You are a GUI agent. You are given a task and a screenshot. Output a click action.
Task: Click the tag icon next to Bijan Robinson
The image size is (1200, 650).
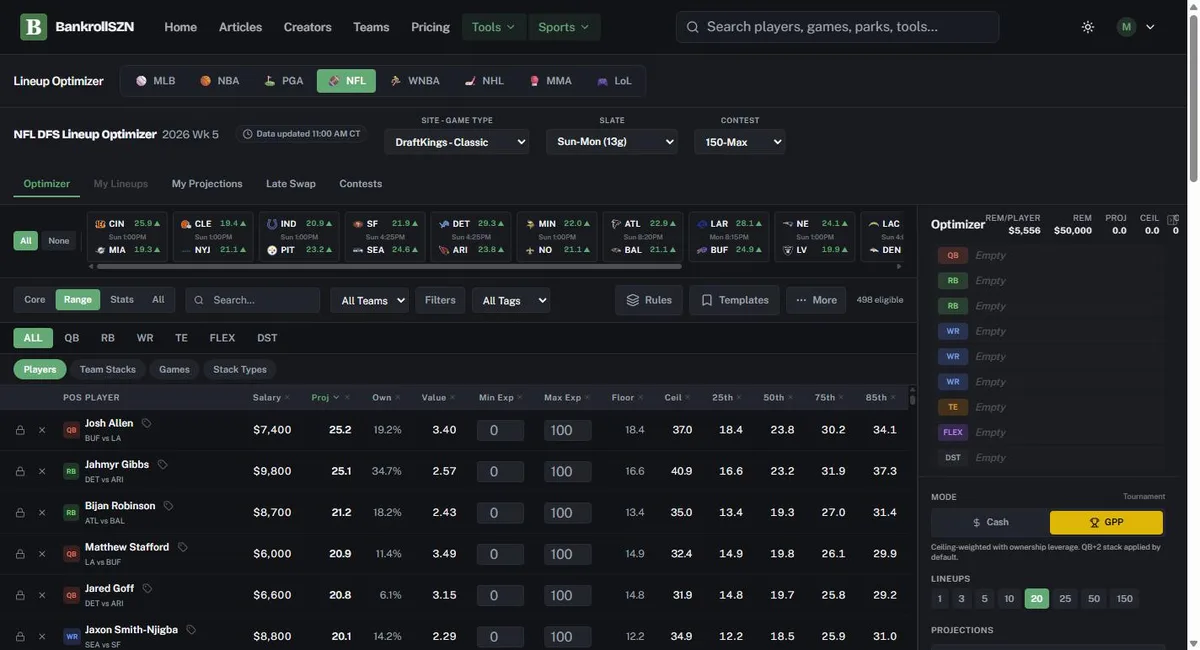(x=169, y=506)
